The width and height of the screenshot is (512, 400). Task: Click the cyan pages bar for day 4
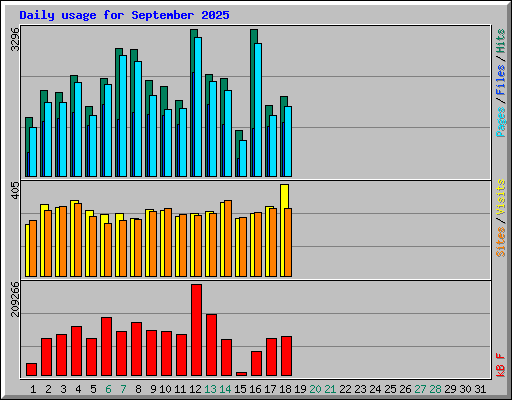(x=78, y=130)
